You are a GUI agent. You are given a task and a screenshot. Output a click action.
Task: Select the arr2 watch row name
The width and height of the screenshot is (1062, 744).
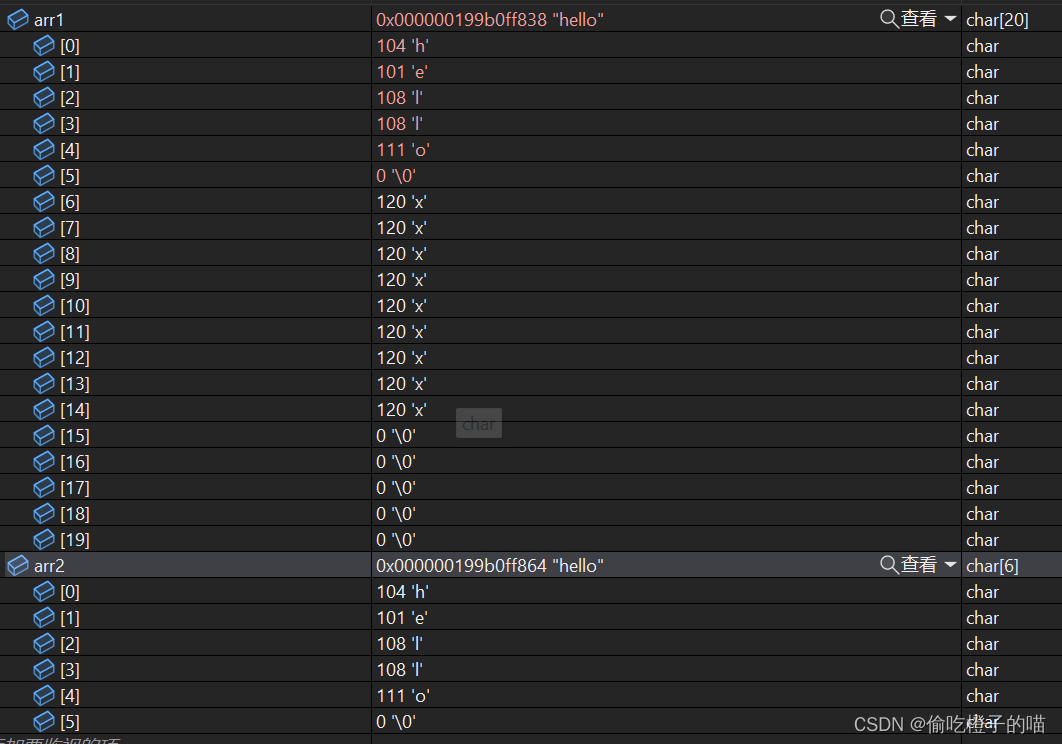coord(49,566)
